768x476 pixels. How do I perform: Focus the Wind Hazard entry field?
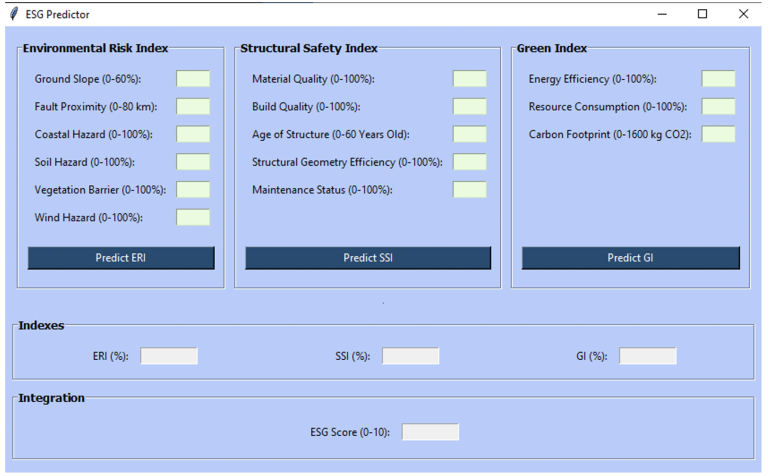[193, 217]
